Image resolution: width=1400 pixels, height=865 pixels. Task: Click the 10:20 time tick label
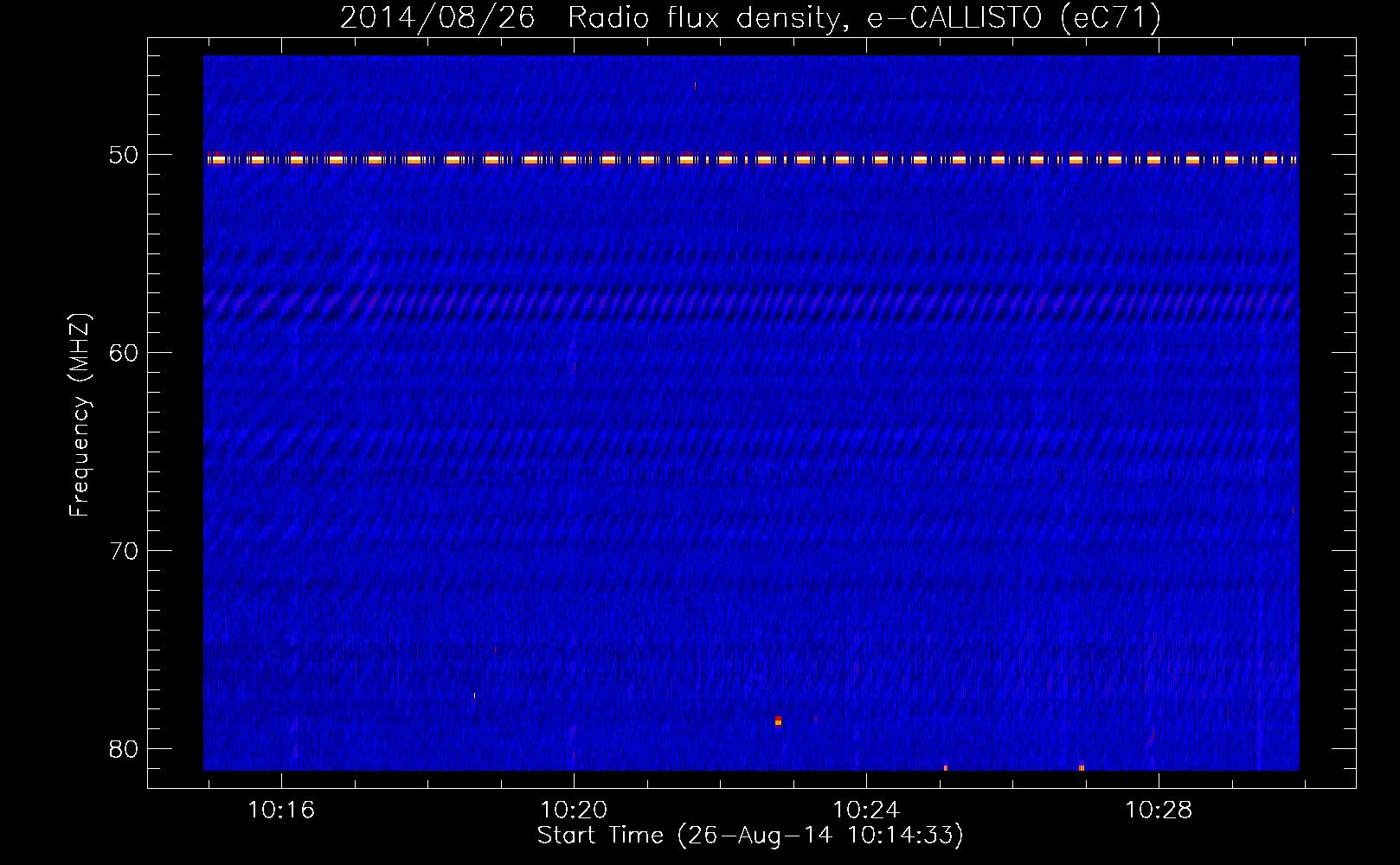click(x=574, y=811)
